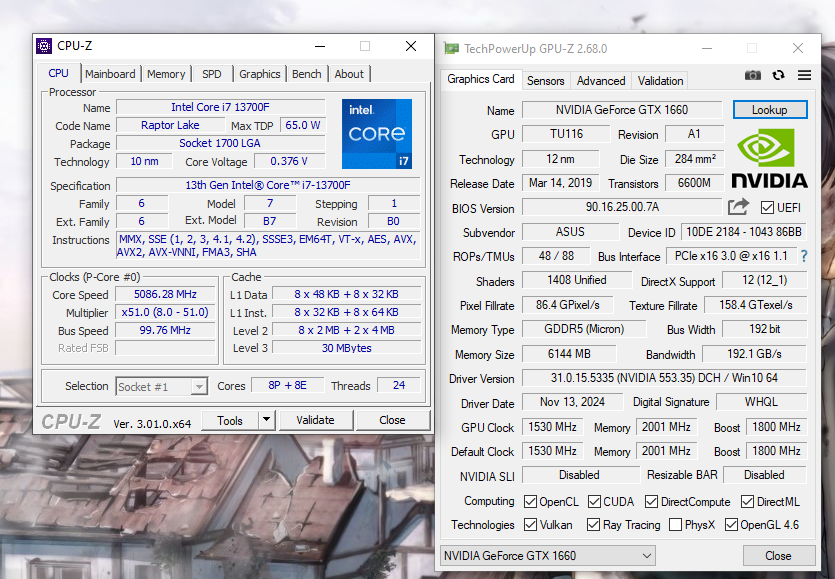This screenshot has height=579, width=835.
Task: Take GPU-Z screenshot with camera icon
Action: point(752,75)
